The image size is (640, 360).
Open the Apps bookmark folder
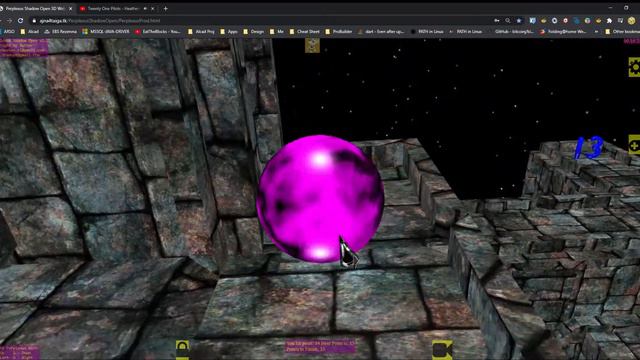229,31
